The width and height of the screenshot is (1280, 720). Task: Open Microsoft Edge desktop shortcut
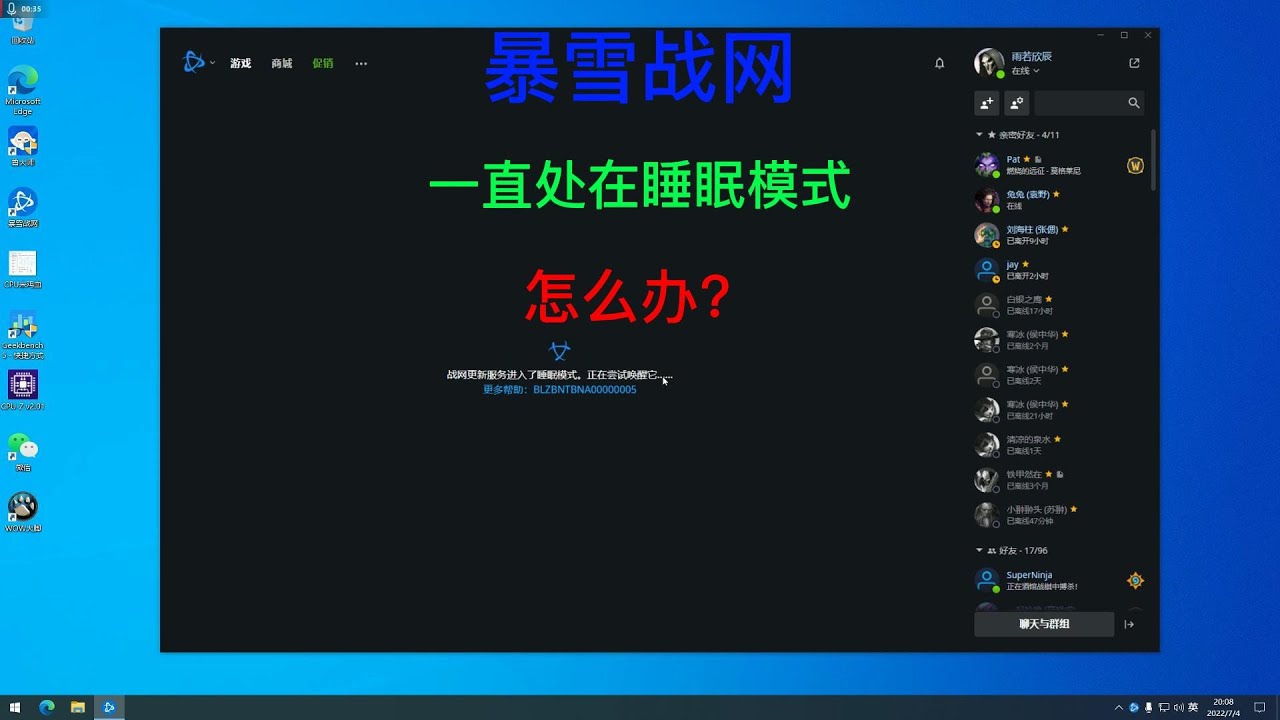(x=22, y=92)
